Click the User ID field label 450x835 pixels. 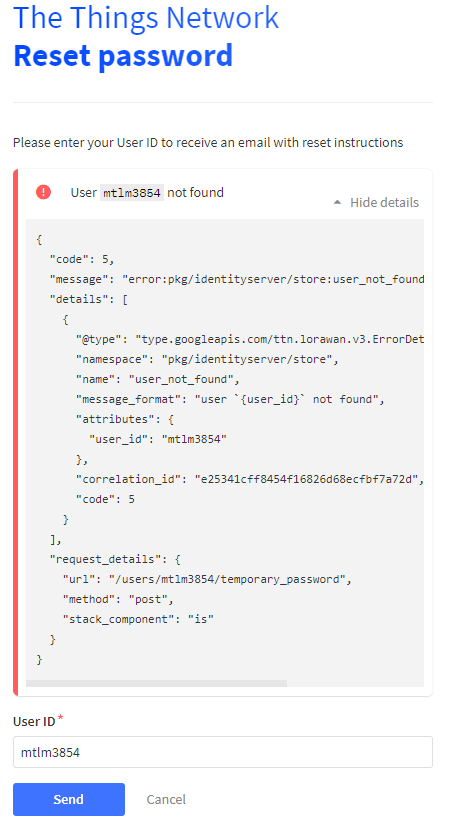34,722
